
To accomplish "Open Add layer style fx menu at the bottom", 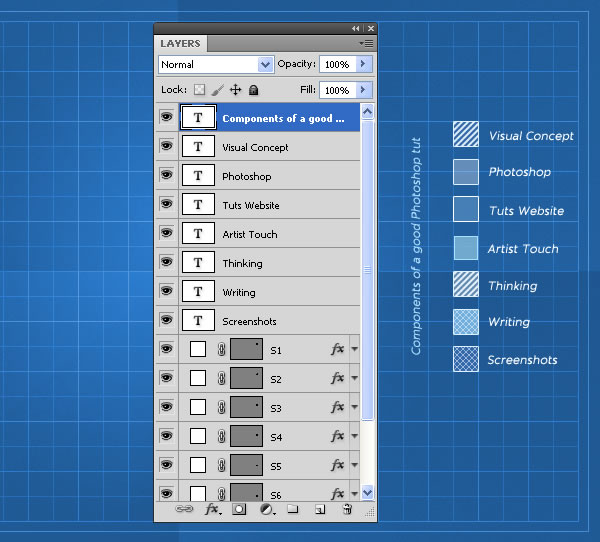I will pyautogui.click(x=212, y=509).
